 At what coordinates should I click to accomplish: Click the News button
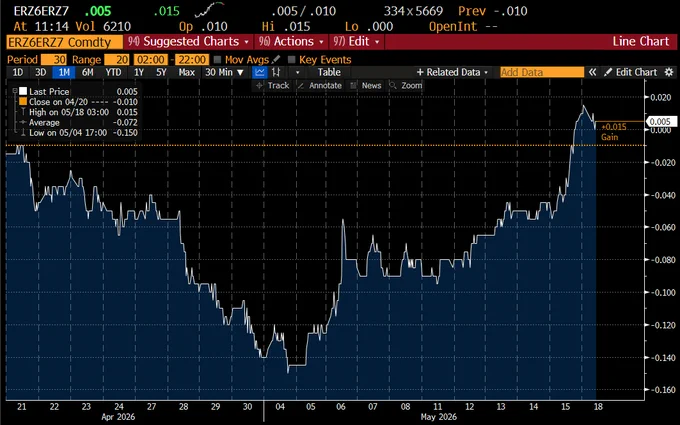coord(366,85)
